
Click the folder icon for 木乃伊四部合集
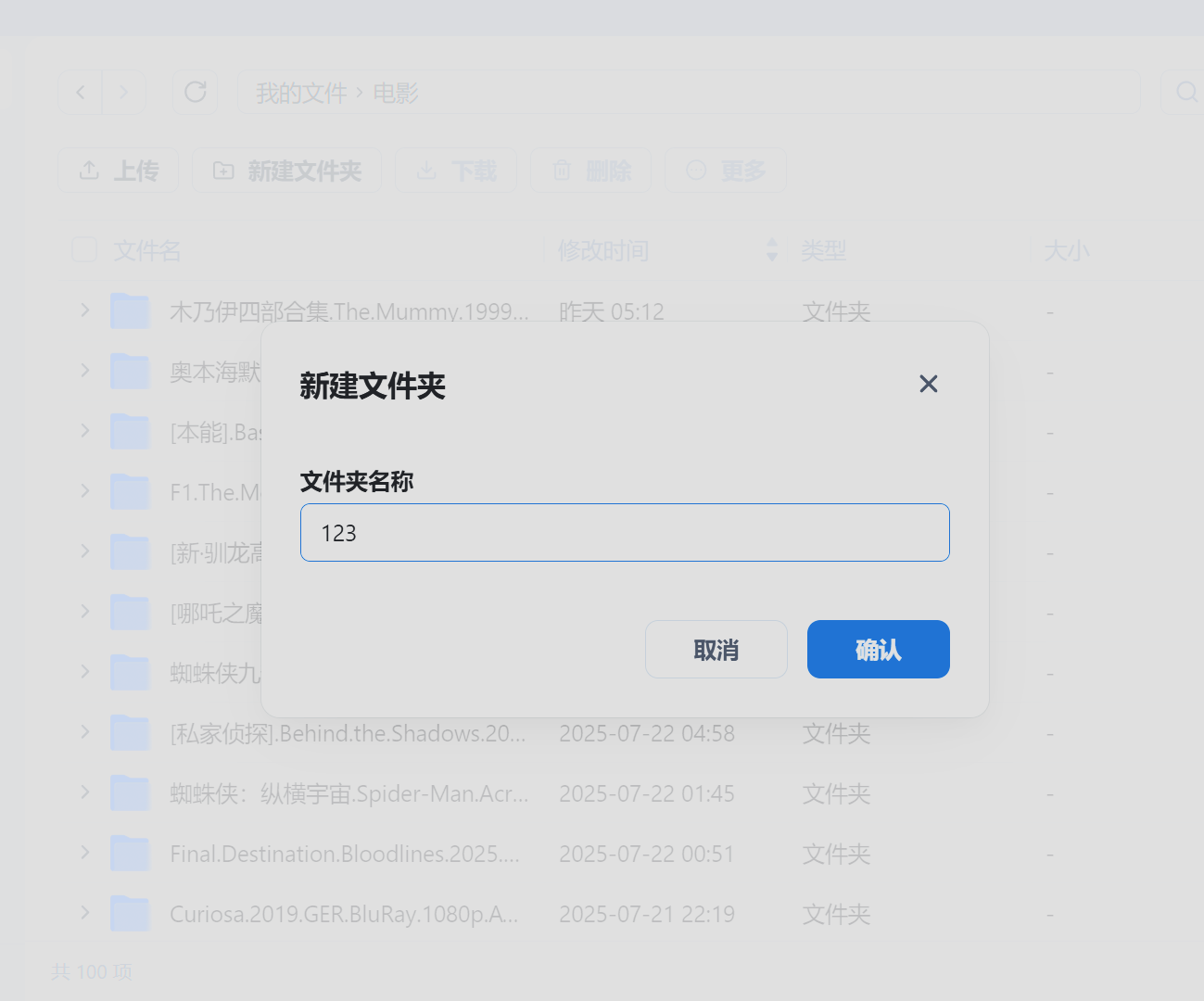(130, 311)
